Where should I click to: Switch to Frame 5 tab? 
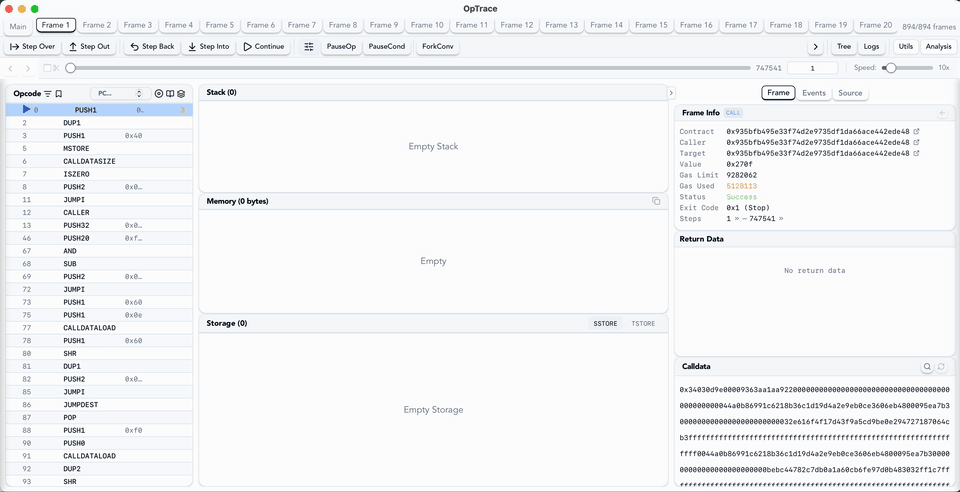[x=219, y=25]
